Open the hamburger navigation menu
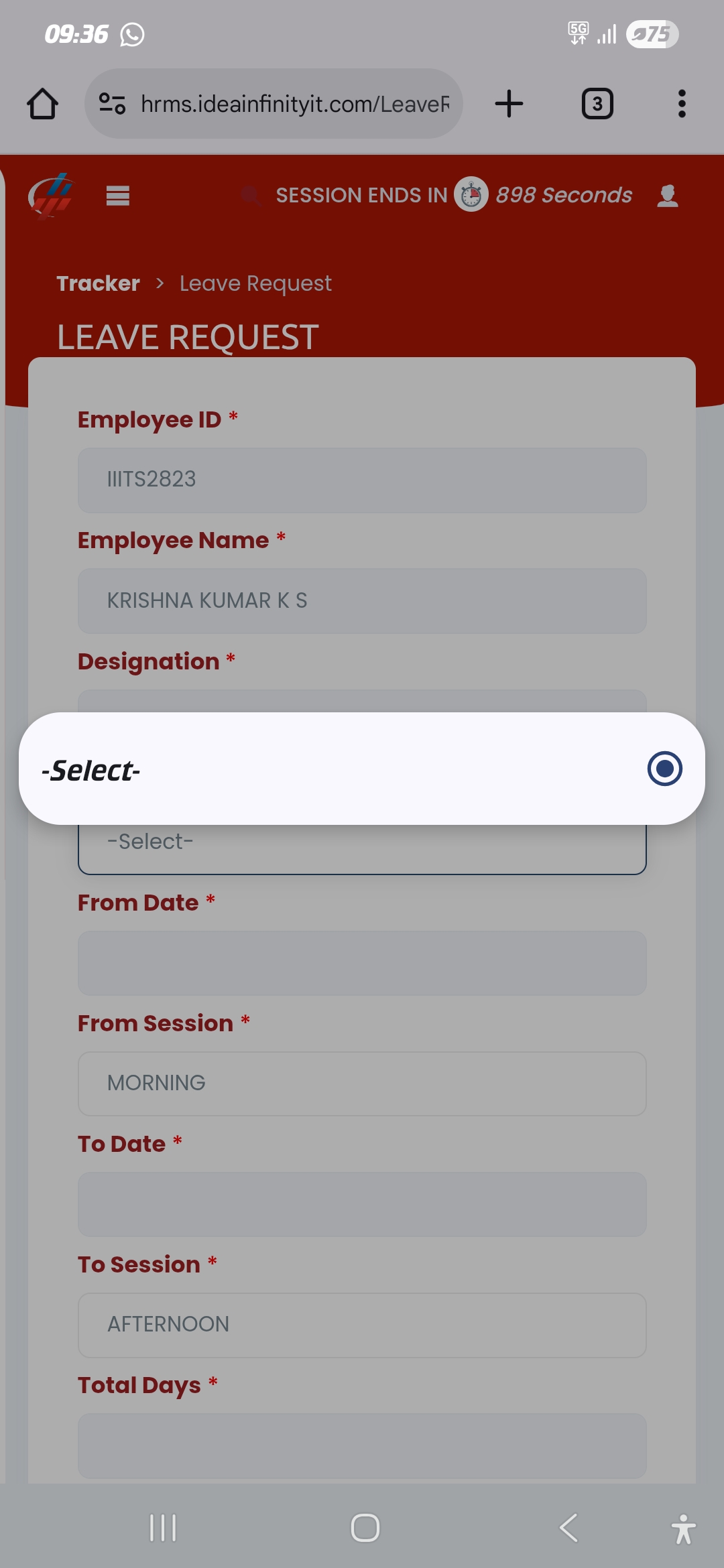This screenshot has height=1568, width=724. tap(118, 196)
